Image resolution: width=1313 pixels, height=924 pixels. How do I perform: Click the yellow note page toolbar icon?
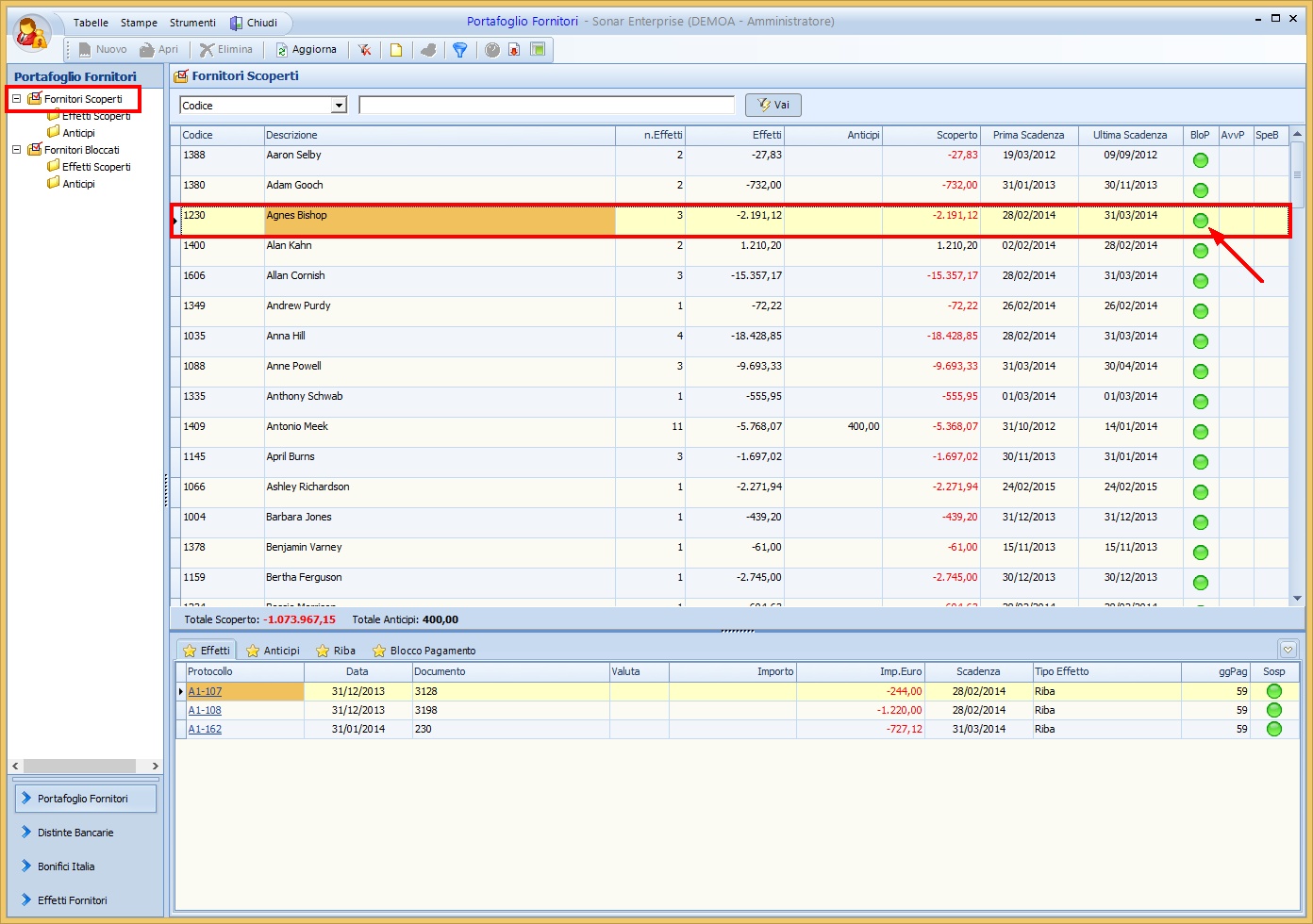pos(396,50)
